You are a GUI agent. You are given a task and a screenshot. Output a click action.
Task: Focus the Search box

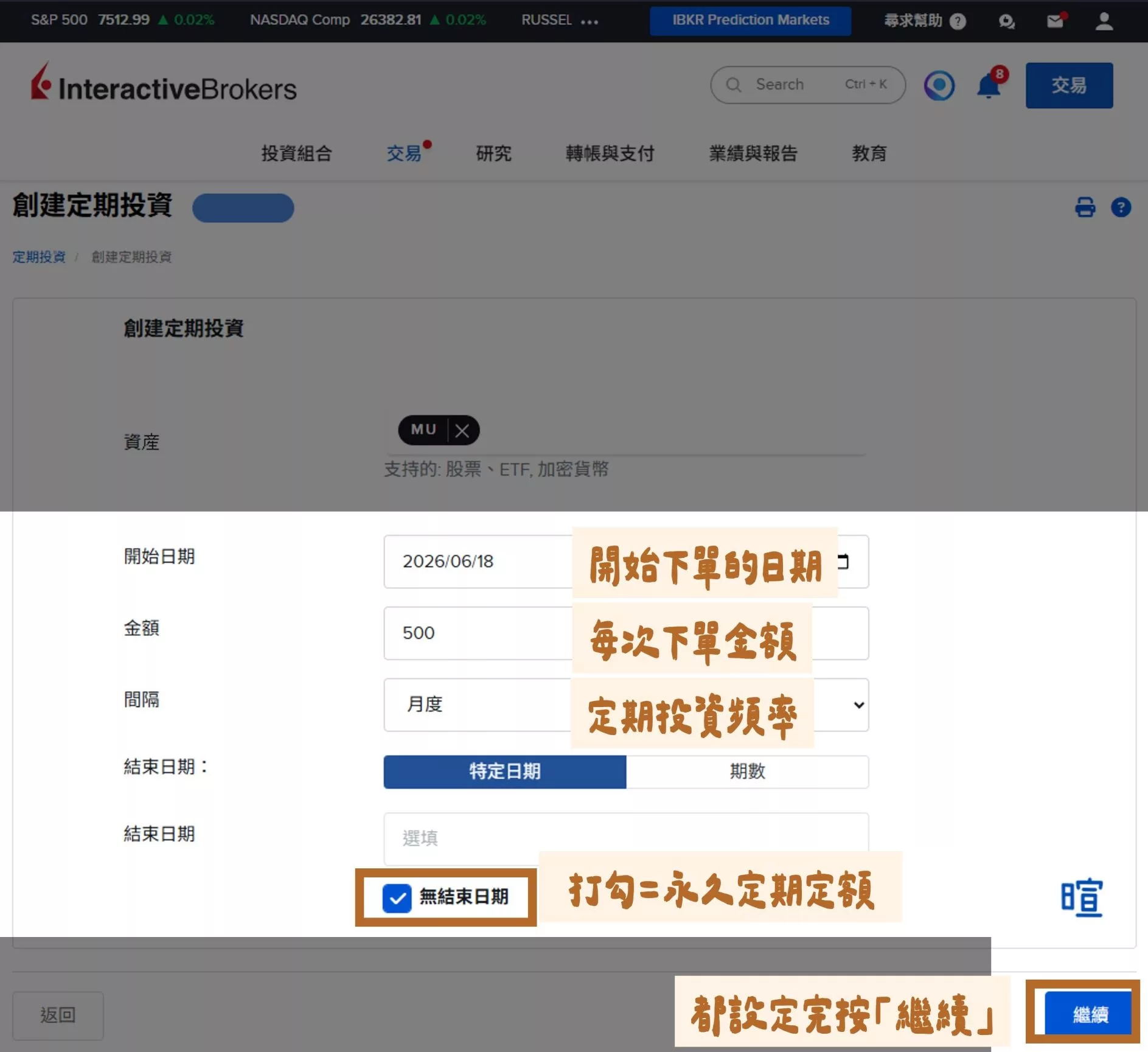point(808,85)
